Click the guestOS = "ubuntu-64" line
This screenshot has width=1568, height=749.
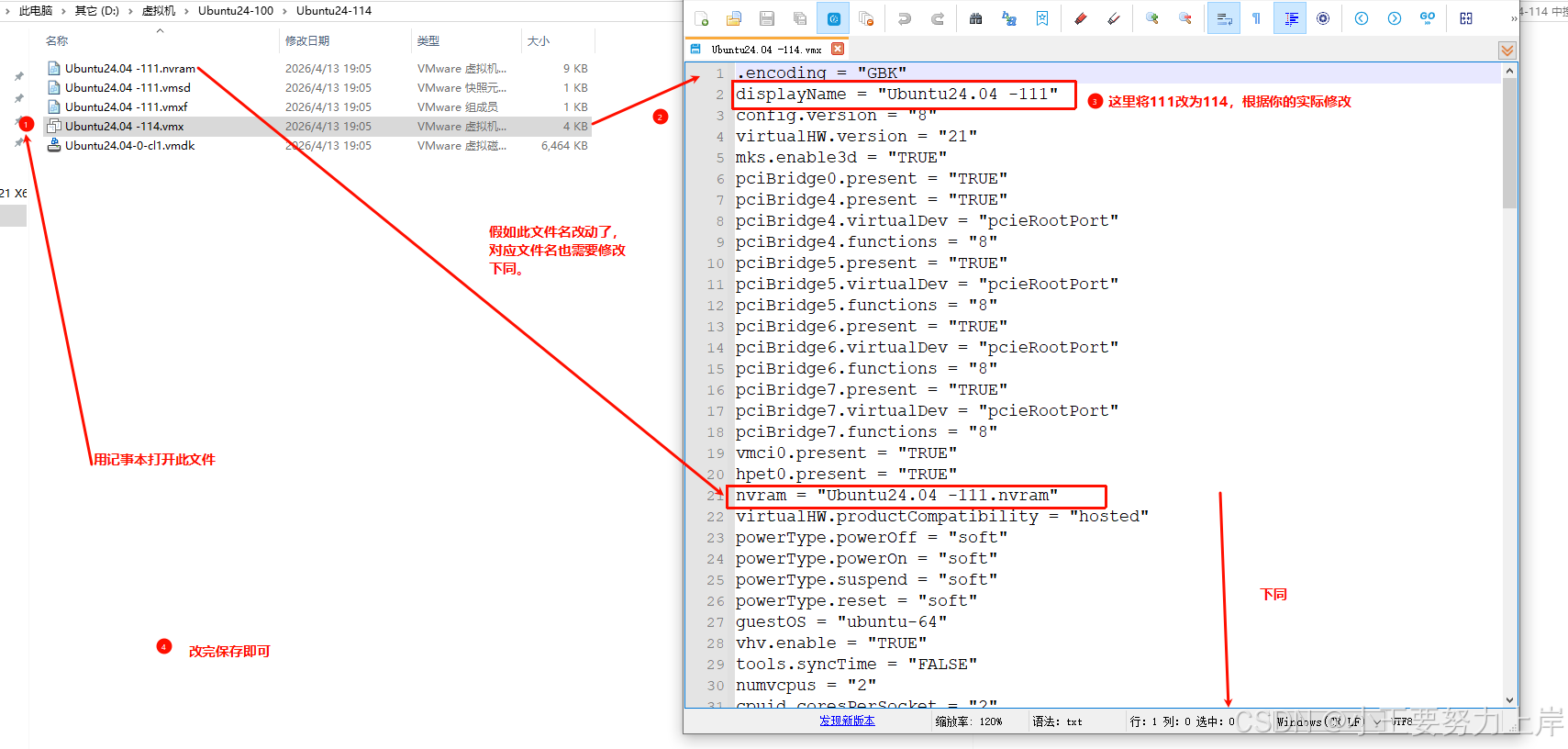pyautogui.click(x=841, y=622)
